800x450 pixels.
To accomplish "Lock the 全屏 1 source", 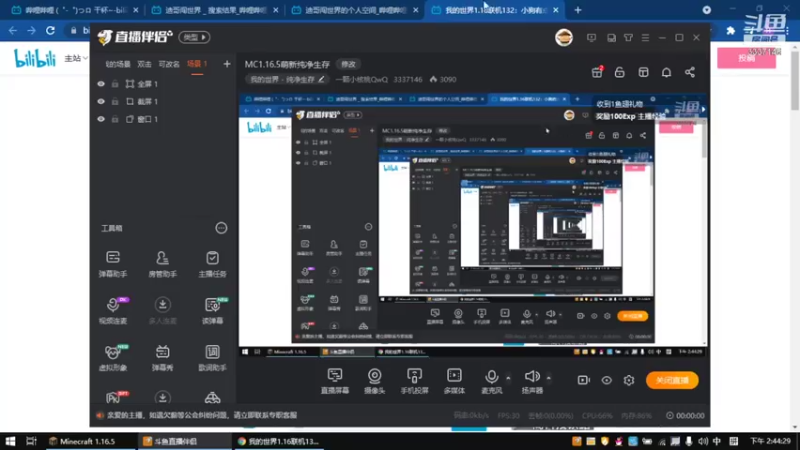I will point(115,84).
